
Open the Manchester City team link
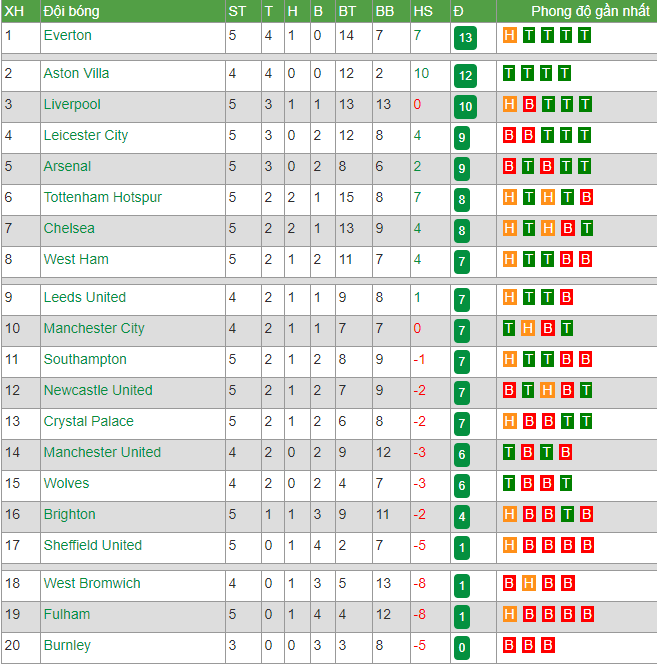click(x=94, y=328)
